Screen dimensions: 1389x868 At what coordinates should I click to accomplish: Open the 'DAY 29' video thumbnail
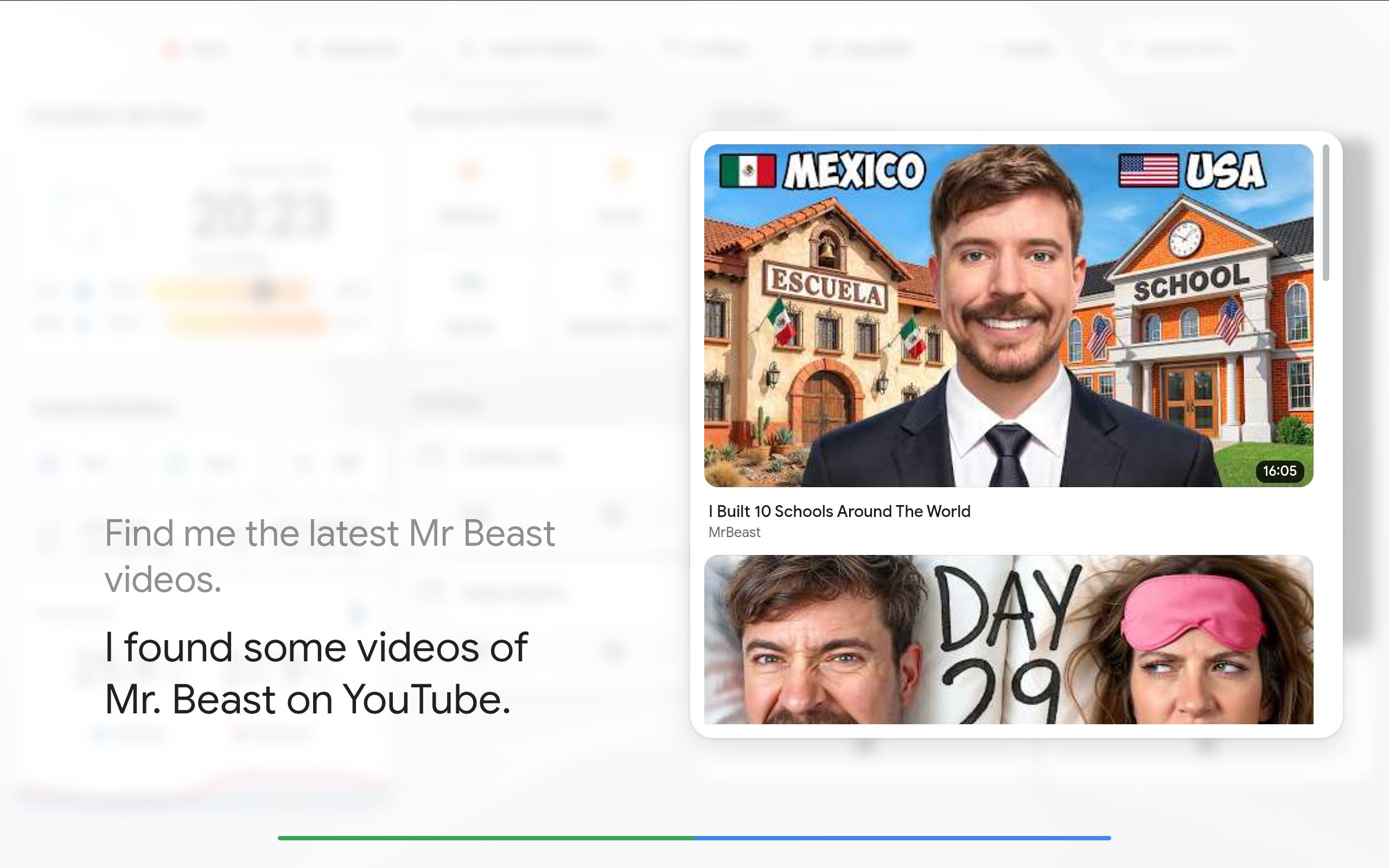pyautogui.click(x=1009, y=639)
